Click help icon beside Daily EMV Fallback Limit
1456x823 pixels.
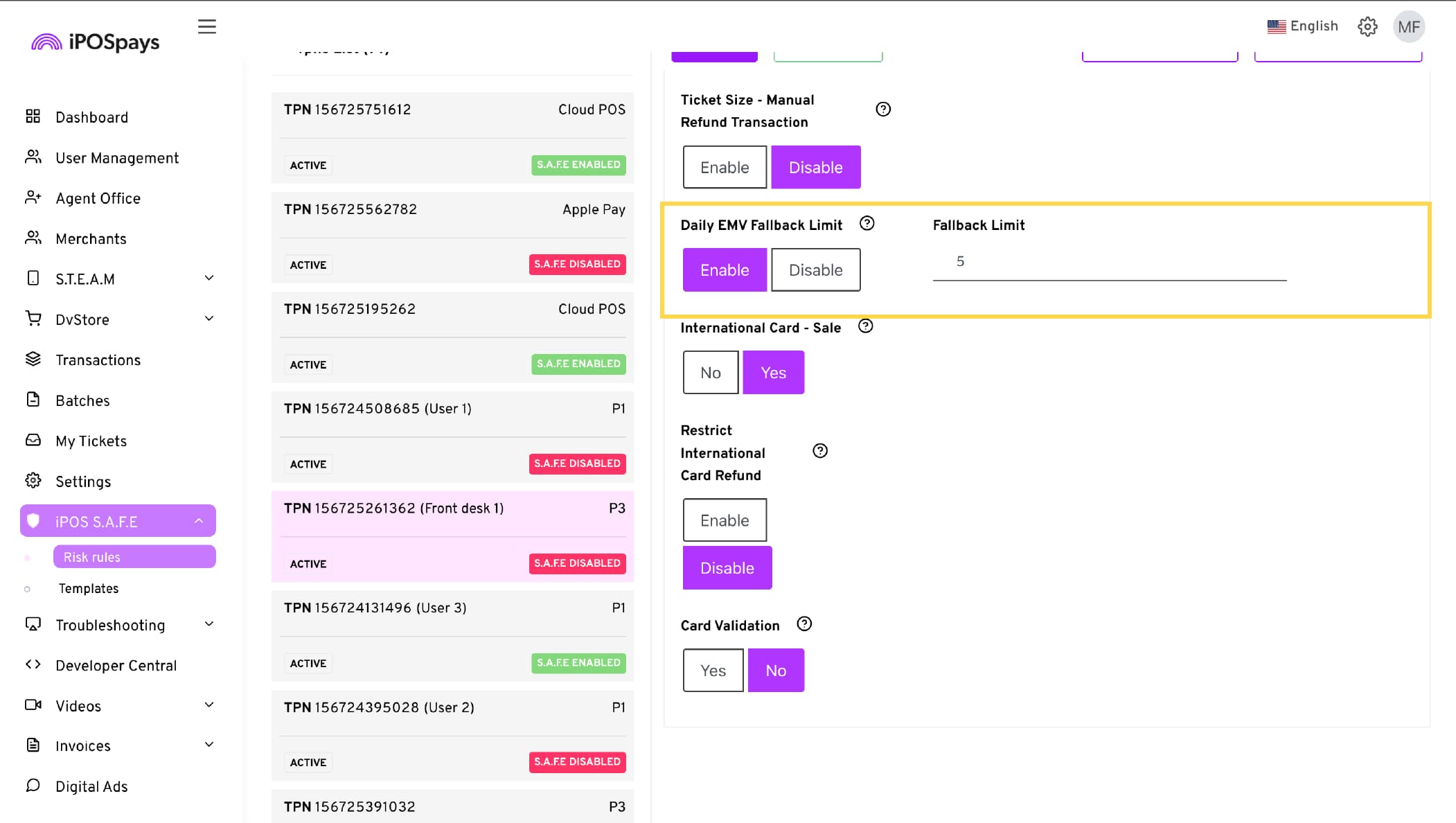tap(867, 223)
